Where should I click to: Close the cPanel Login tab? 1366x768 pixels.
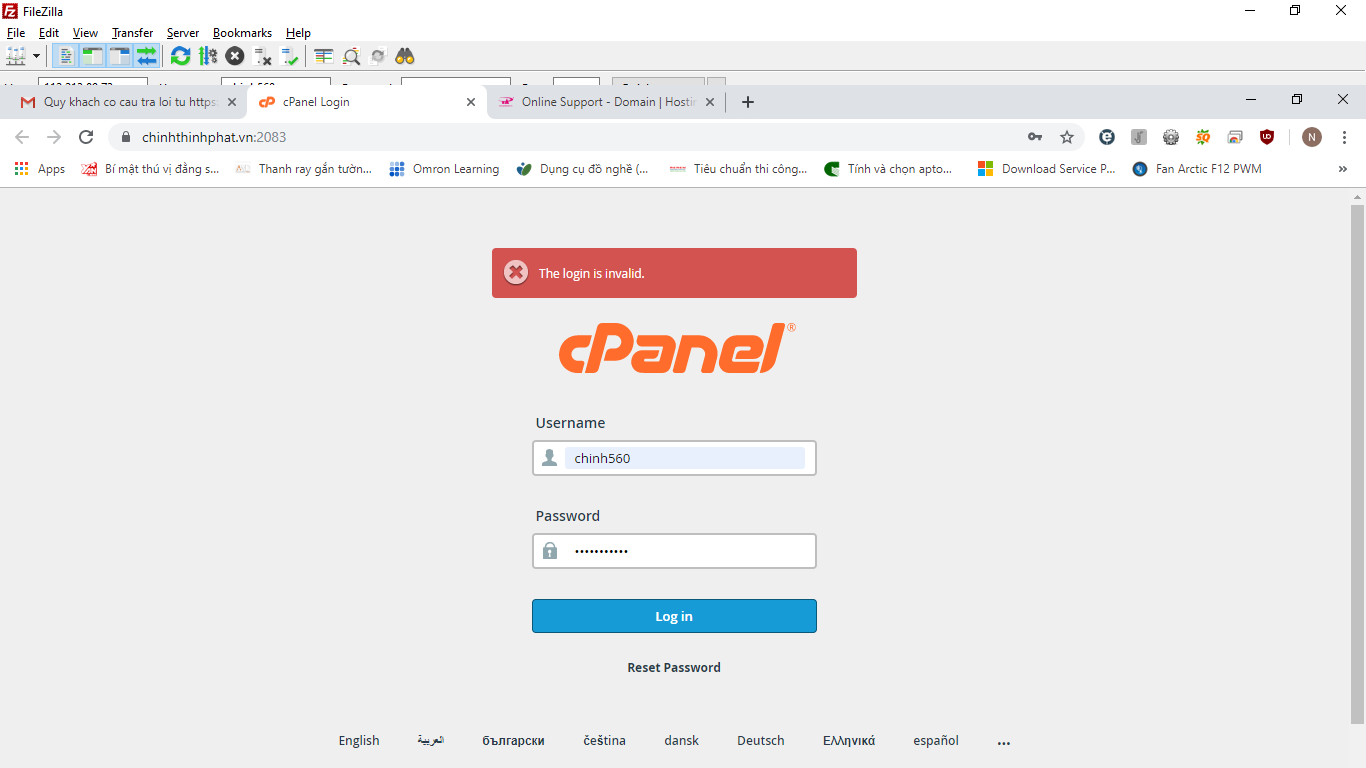tap(472, 102)
